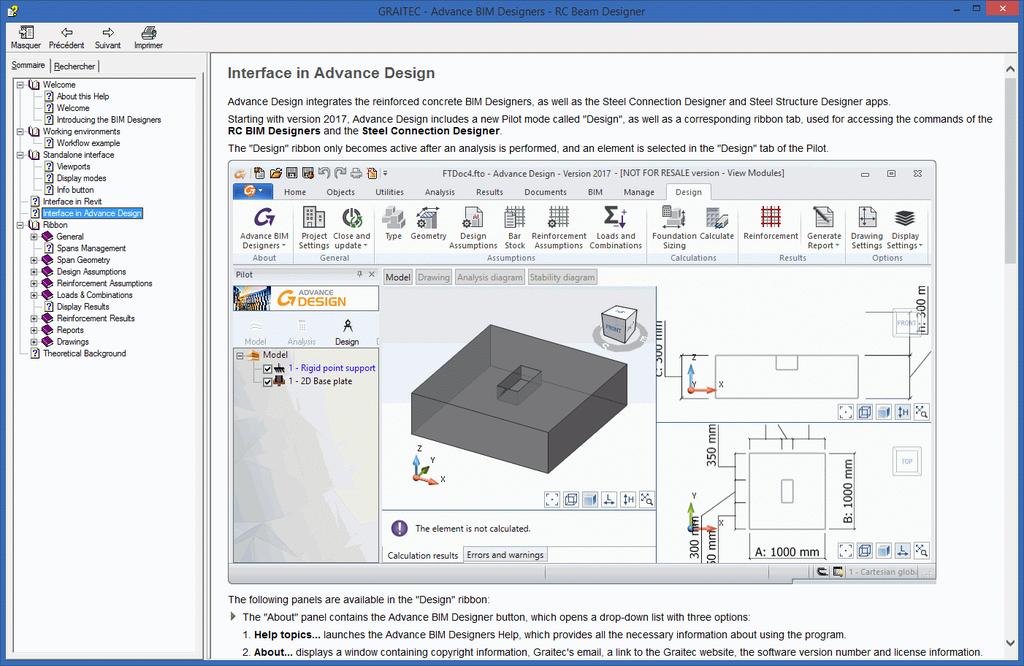The height and width of the screenshot is (666, 1024).
Task: Click the Bar Stock icon
Action: pyautogui.click(x=515, y=217)
